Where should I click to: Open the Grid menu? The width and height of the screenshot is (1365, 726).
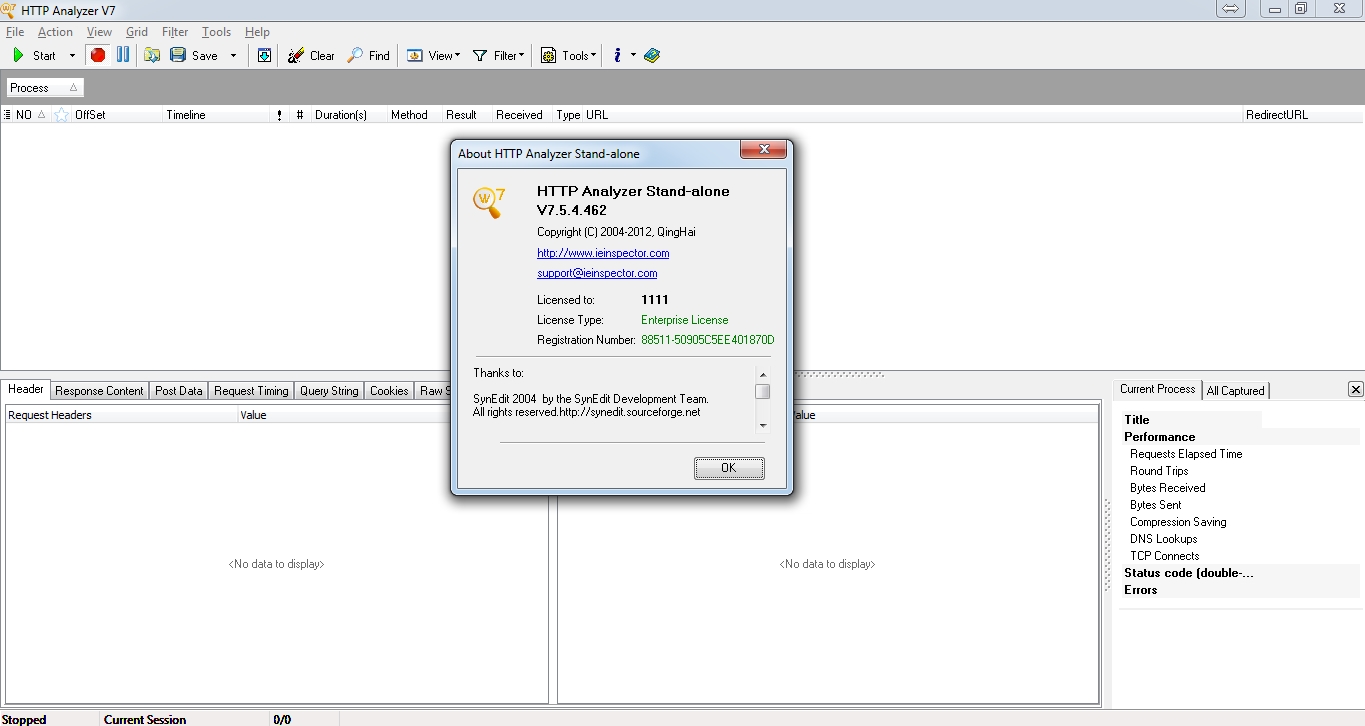click(x=137, y=32)
